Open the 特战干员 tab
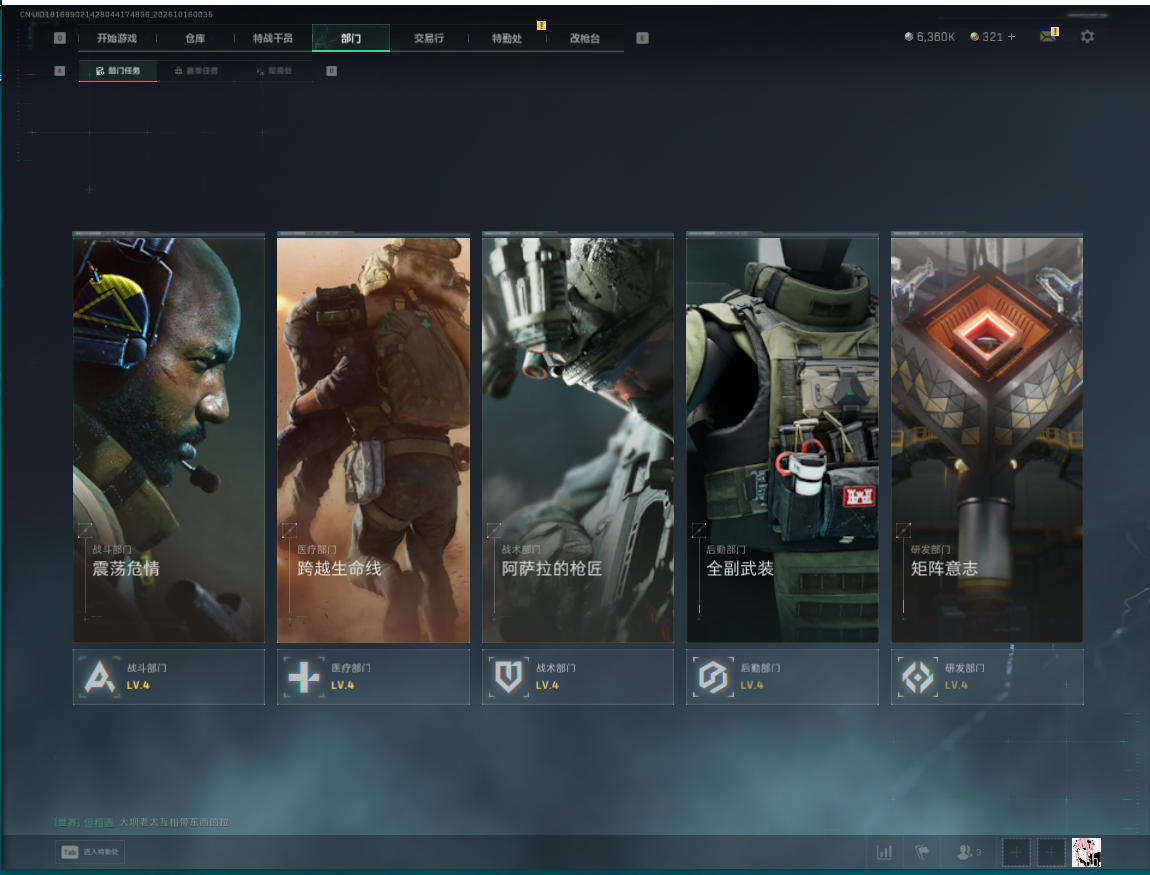This screenshot has width=1150, height=875. click(x=273, y=38)
